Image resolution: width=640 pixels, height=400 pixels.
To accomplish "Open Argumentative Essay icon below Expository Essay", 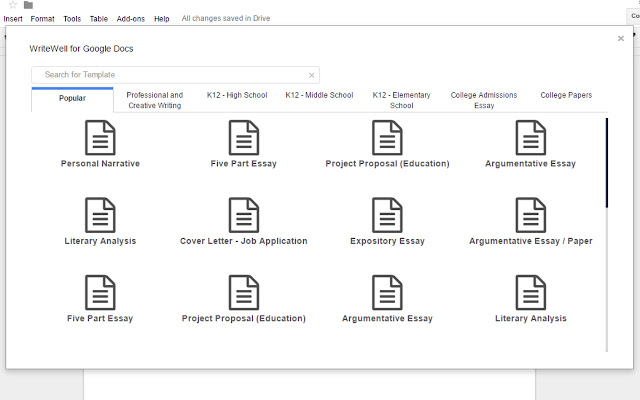I will pyautogui.click(x=387, y=292).
